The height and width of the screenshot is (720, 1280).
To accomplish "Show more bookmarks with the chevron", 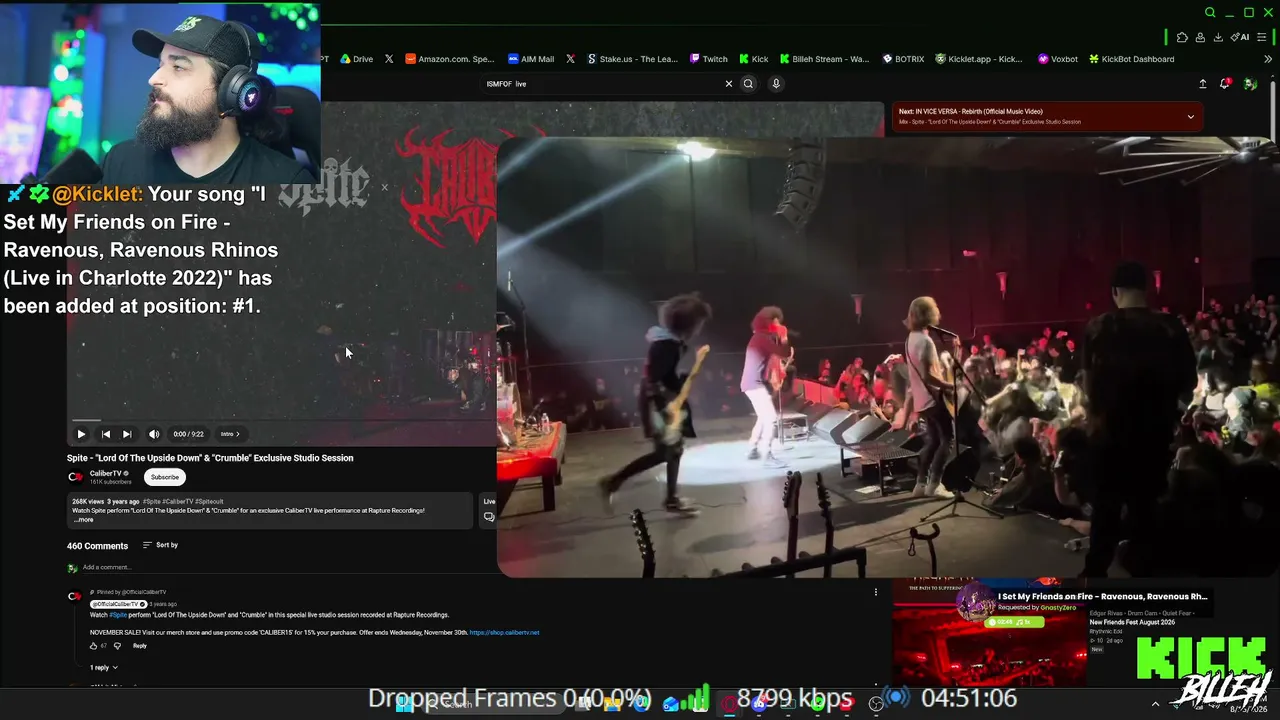I will (1268, 59).
